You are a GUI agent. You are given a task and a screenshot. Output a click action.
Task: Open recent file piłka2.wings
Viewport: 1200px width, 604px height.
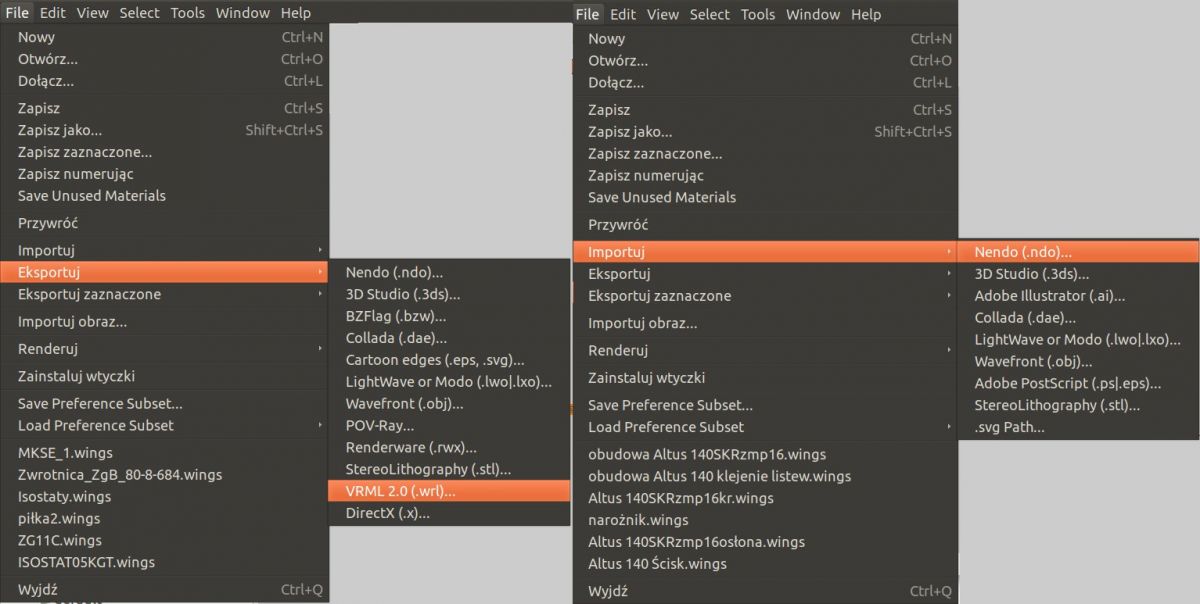(59, 518)
